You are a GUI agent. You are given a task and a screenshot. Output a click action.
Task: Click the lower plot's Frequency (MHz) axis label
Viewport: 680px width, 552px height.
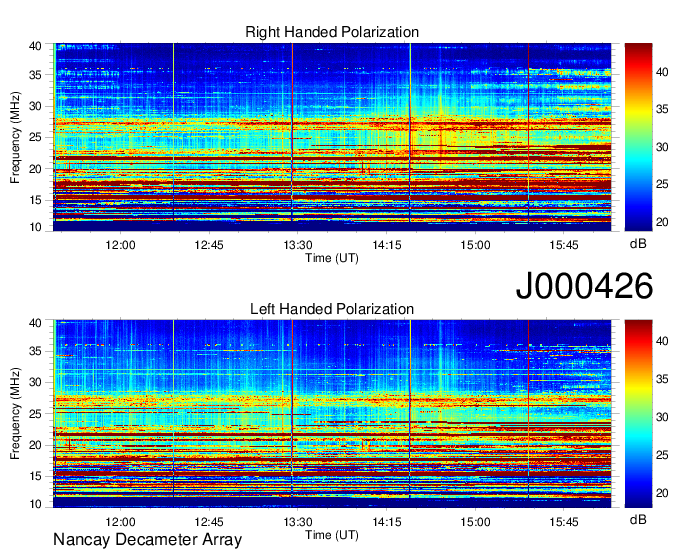(15, 414)
